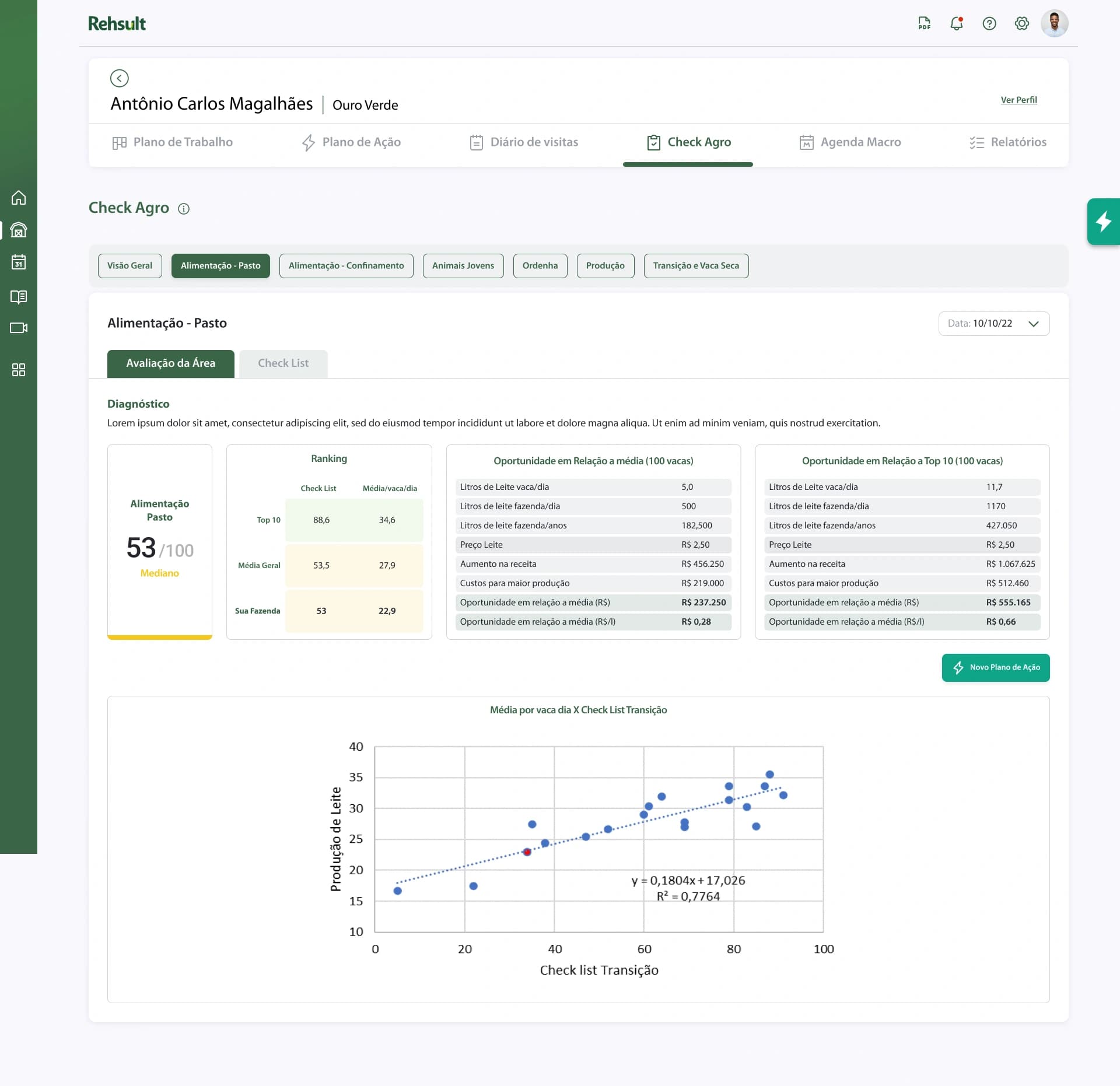Click the floating lightning bolt button
Image resolution: width=1120 pixels, height=1086 pixels.
click(1103, 222)
